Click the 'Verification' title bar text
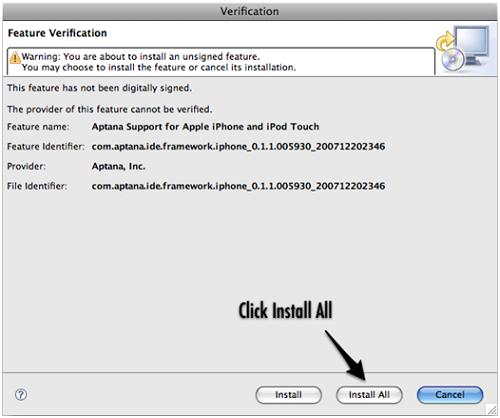Image resolution: width=500 pixels, height=418 pixels. click(x=250, y=11)
